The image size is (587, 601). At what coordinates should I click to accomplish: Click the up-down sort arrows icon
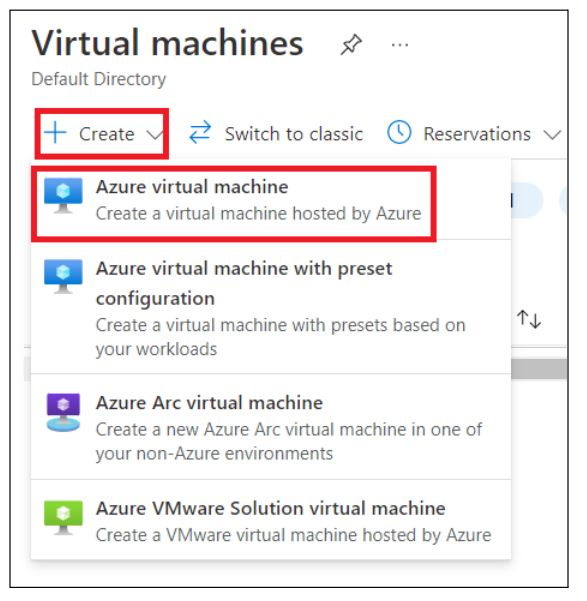pos(529,319)
